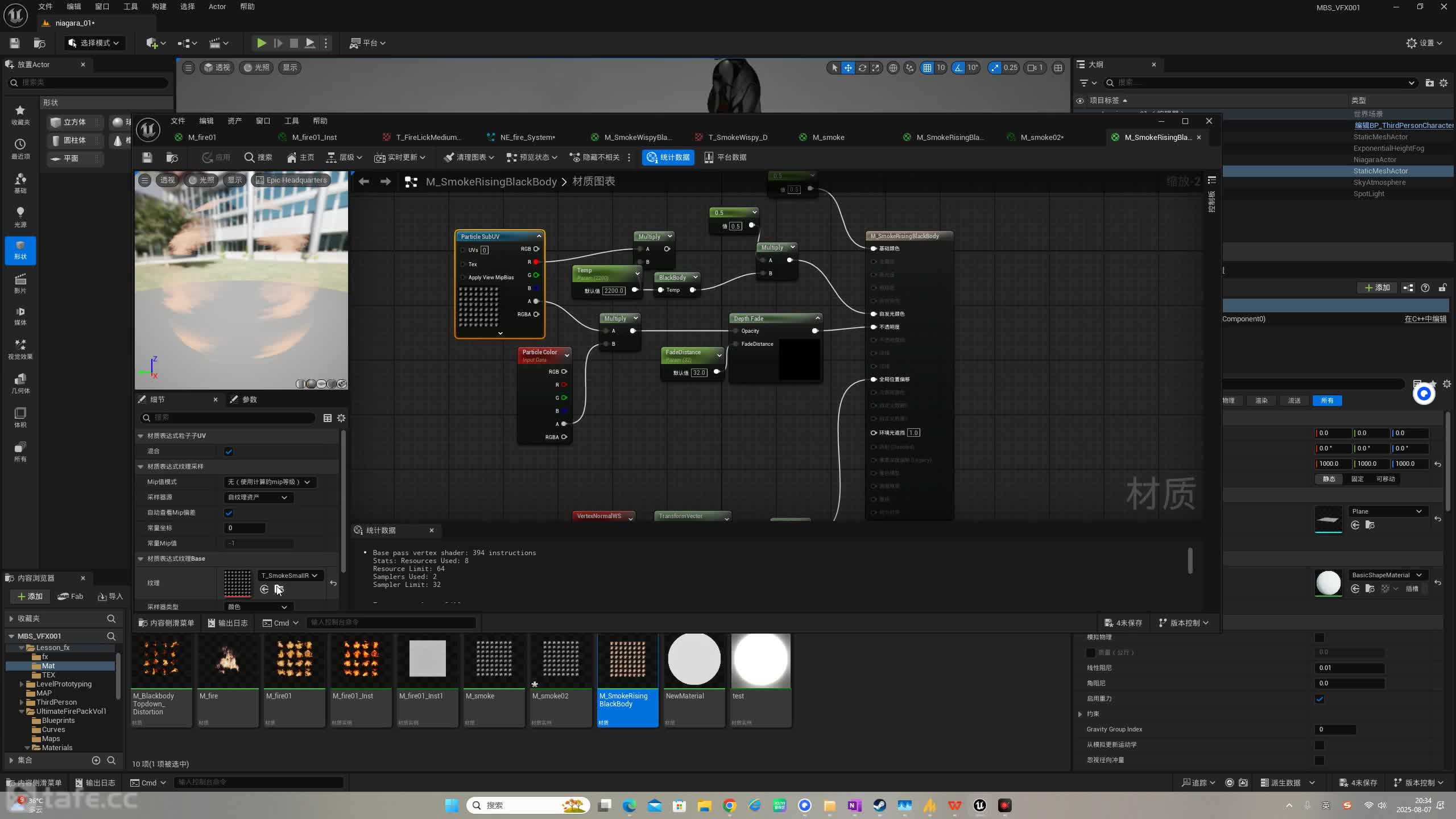This screenshot has width=1456, height=819.
Task: Open the 选择模式 selection mode dropdown
Action: (94, 43)
